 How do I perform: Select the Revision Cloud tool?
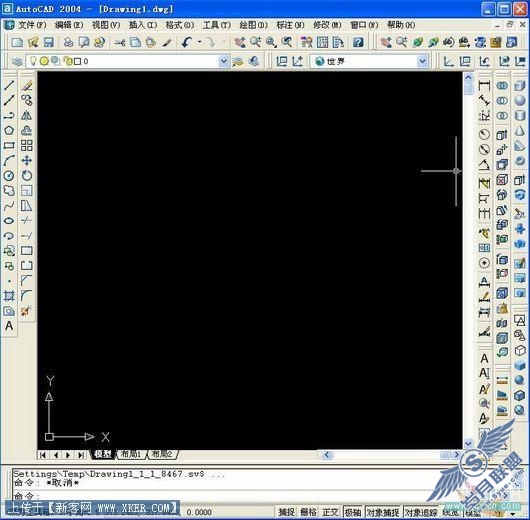click(9, 191)
